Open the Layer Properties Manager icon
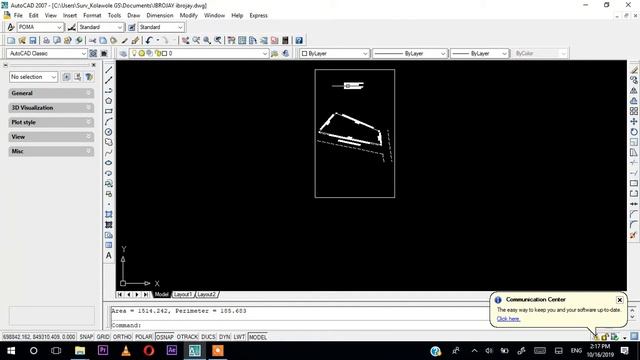Image resolution: width=640 pixels, height=360 pixels. click(123, 53)
